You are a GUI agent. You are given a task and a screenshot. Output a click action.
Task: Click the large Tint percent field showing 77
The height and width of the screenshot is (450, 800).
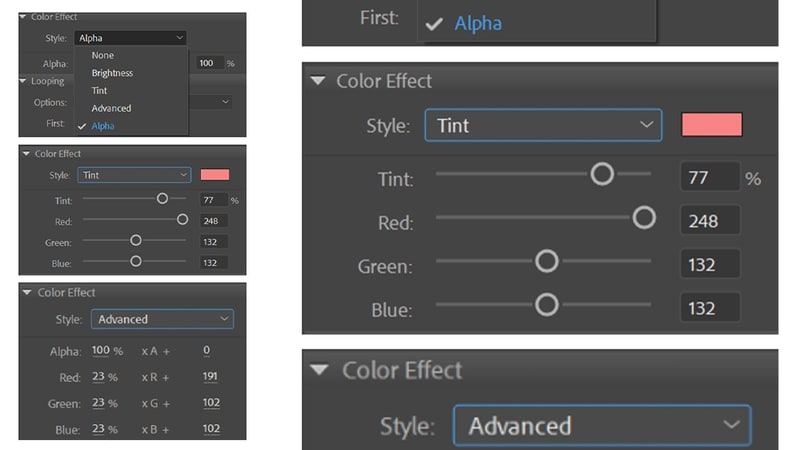coord(710,178)
